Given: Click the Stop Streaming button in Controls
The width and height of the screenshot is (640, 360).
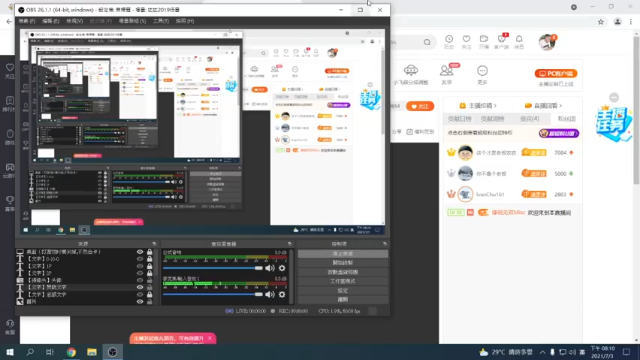Looking at the screenshot, I should [343, 254].
